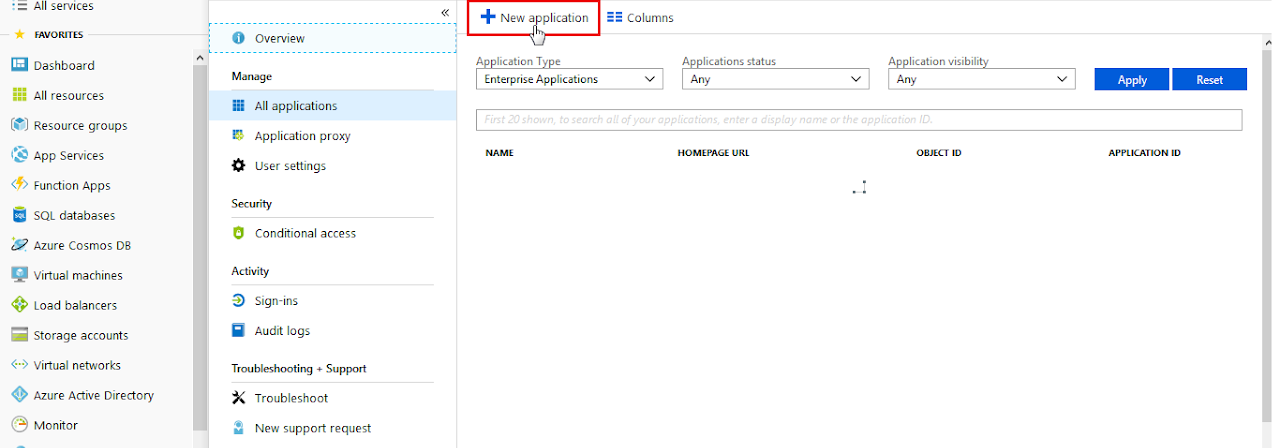Click the Overview info icon
The image size is (1280, 448).
(x=238, y=38)
